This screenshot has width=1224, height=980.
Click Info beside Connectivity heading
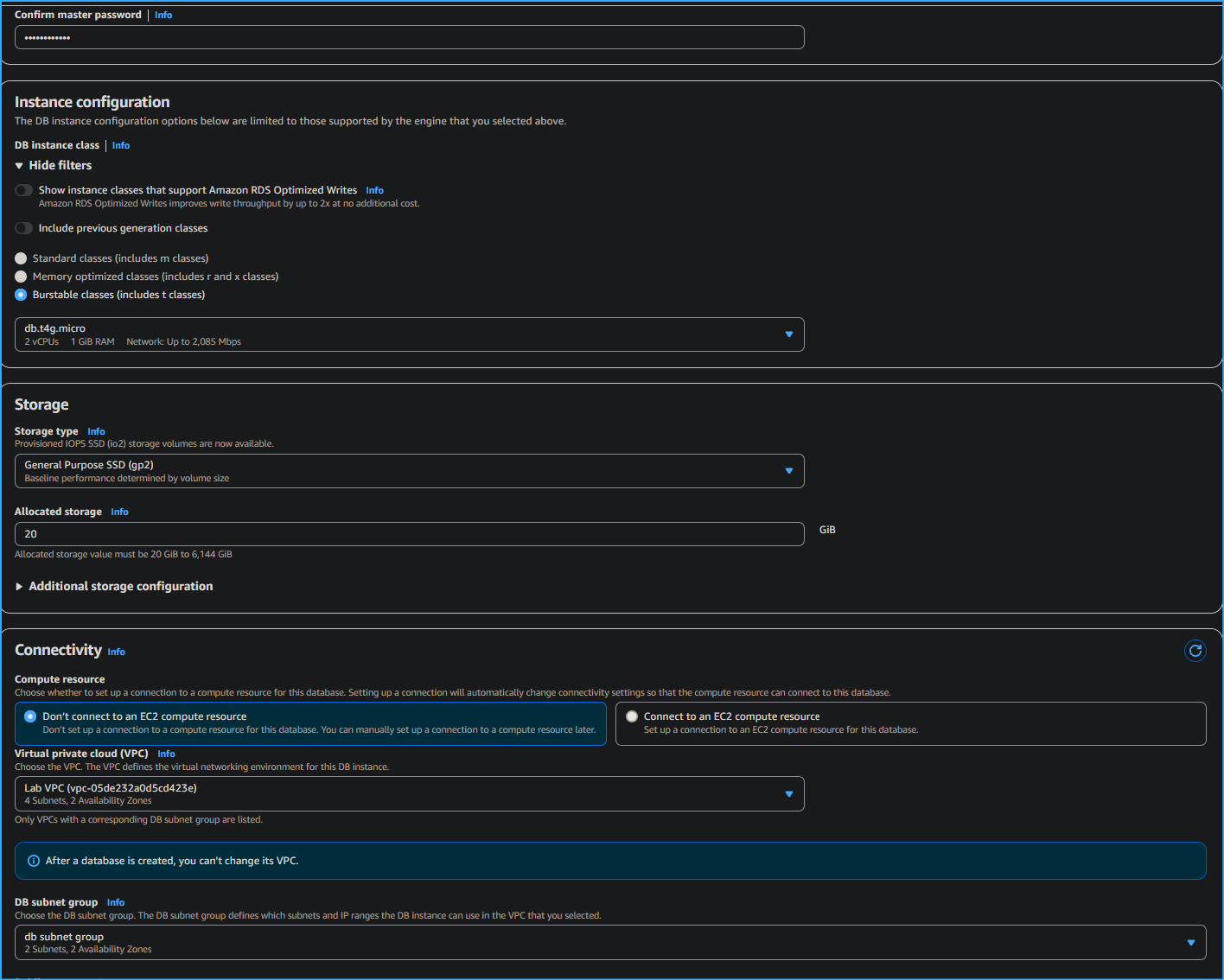(x=116, y=652)
